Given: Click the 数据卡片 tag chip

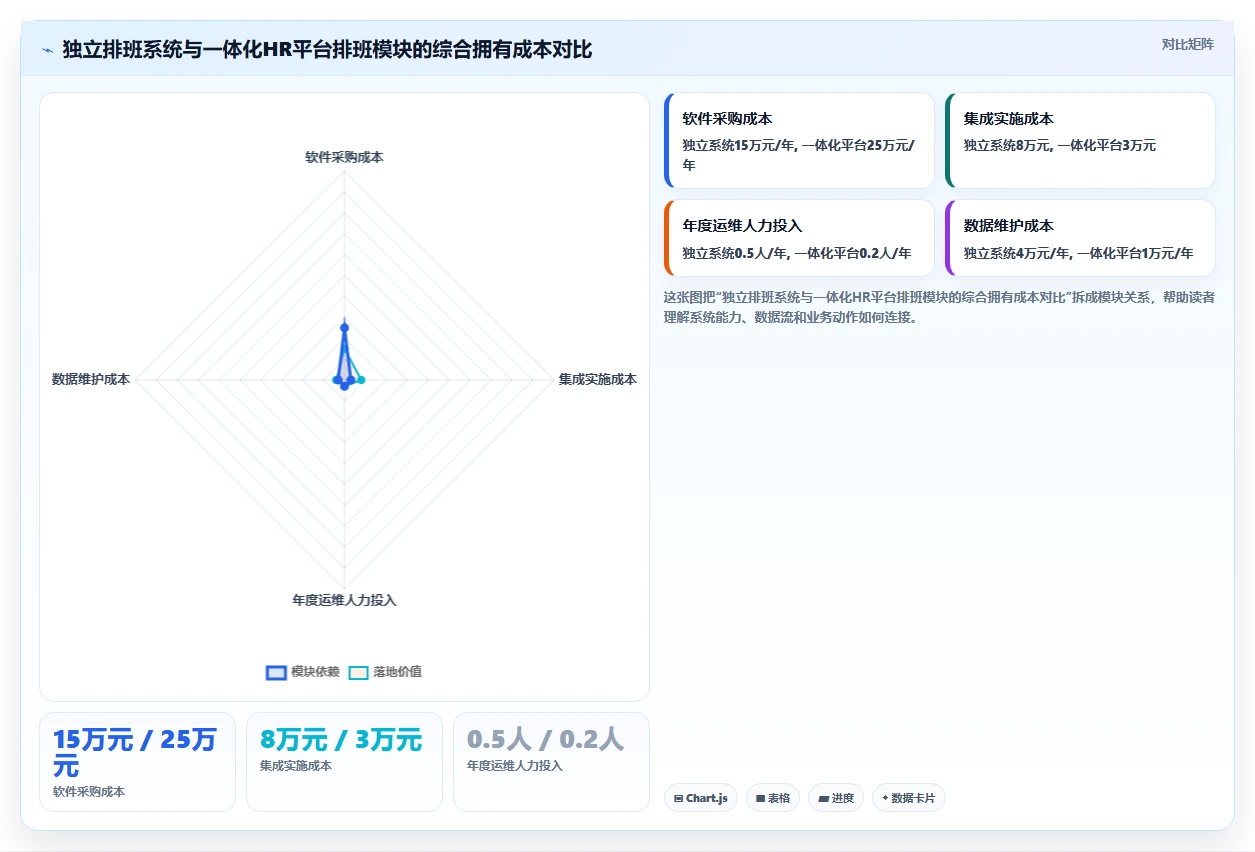Looking at the screenshot, I should [x=909, y=798].
